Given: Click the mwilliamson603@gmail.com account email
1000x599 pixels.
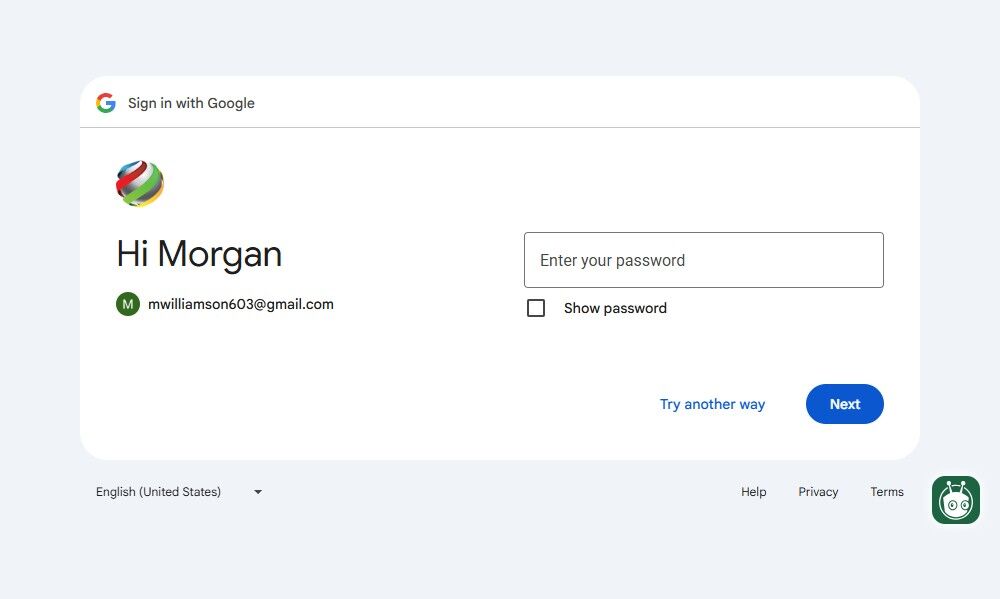Looking at the screenshot, I should tap(241, 304).
